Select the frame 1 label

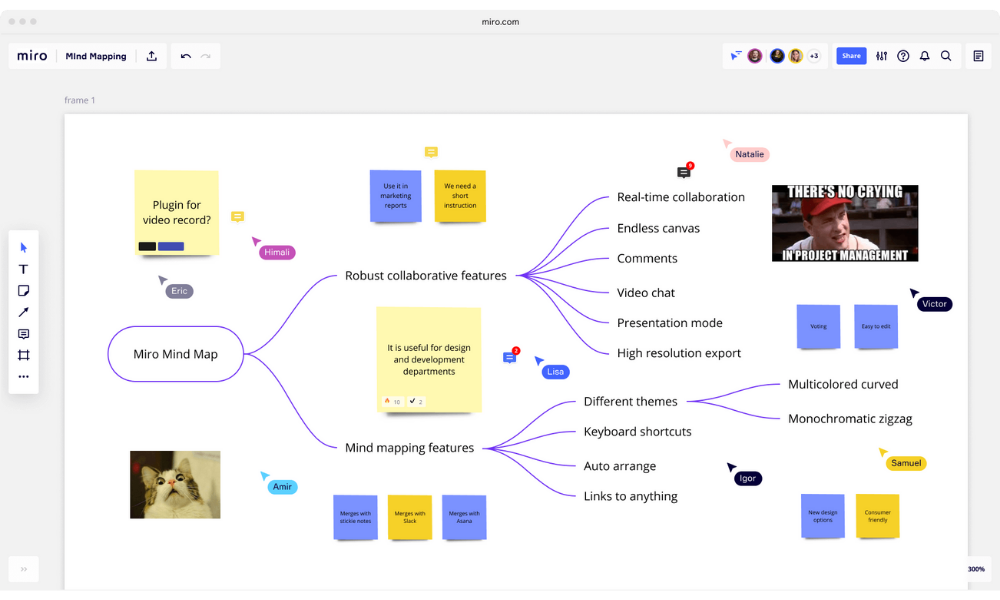click(80, 100)
